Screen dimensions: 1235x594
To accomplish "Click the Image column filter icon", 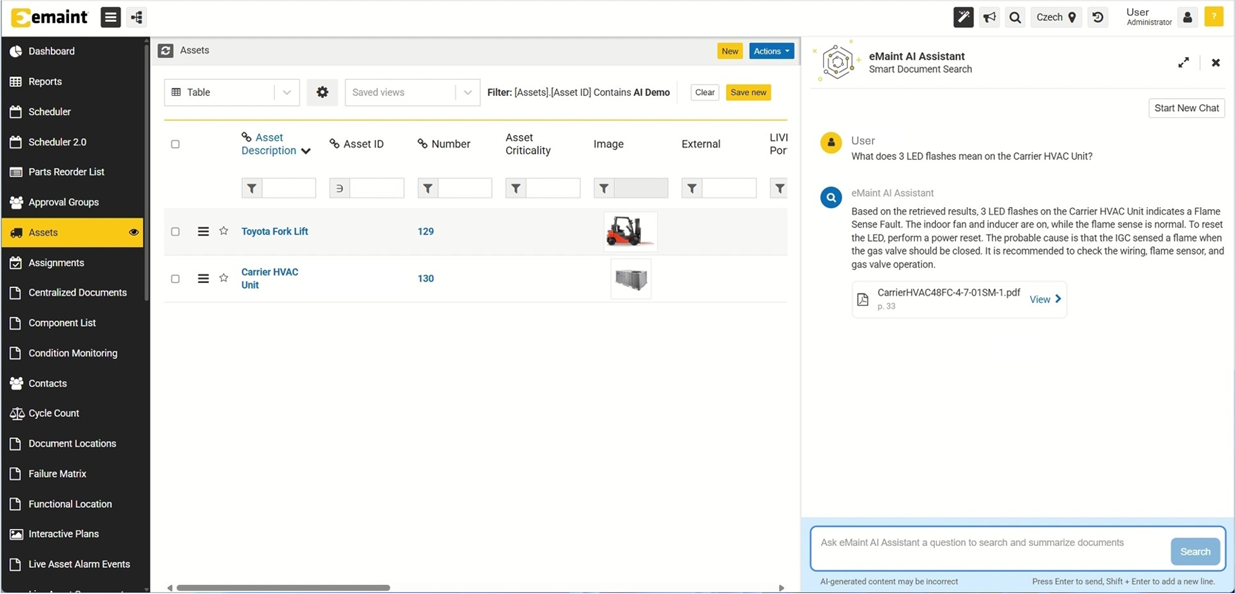I will tap(604, 188).
